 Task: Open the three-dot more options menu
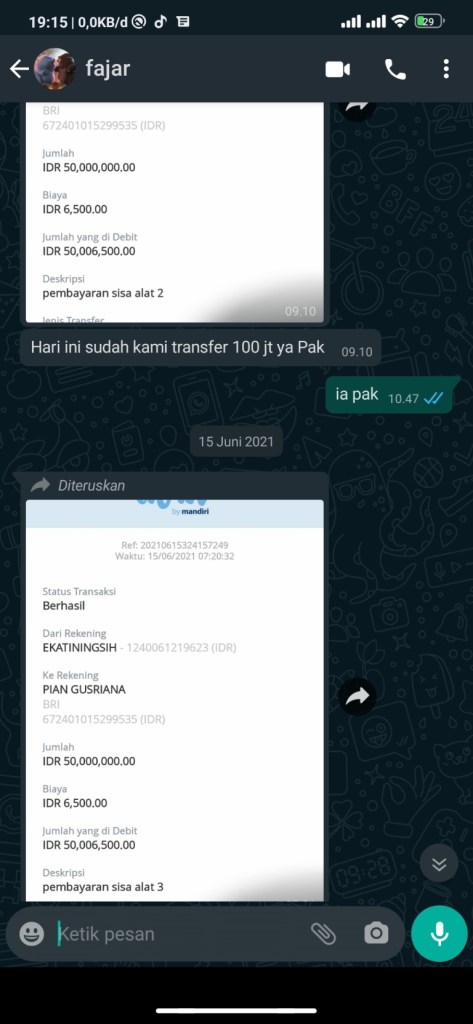pos(446,69)
